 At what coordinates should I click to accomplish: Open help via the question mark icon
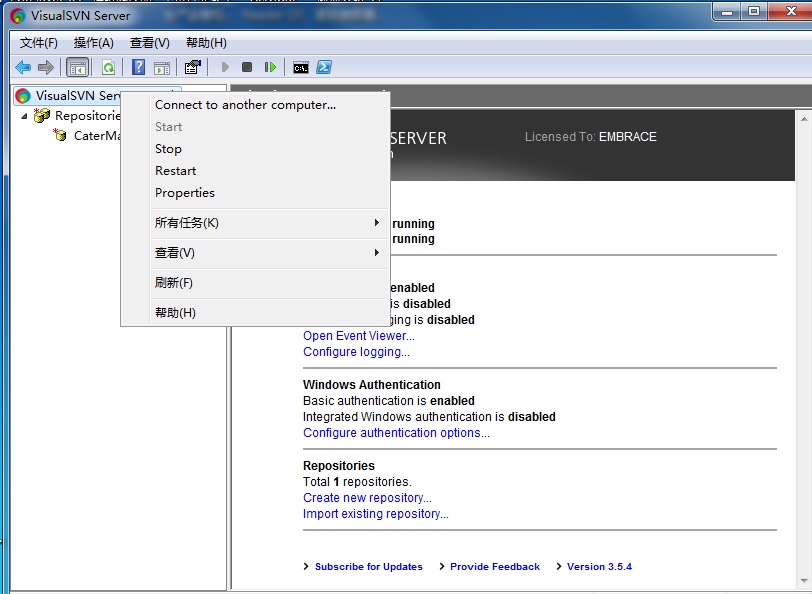tap(138, 67)
